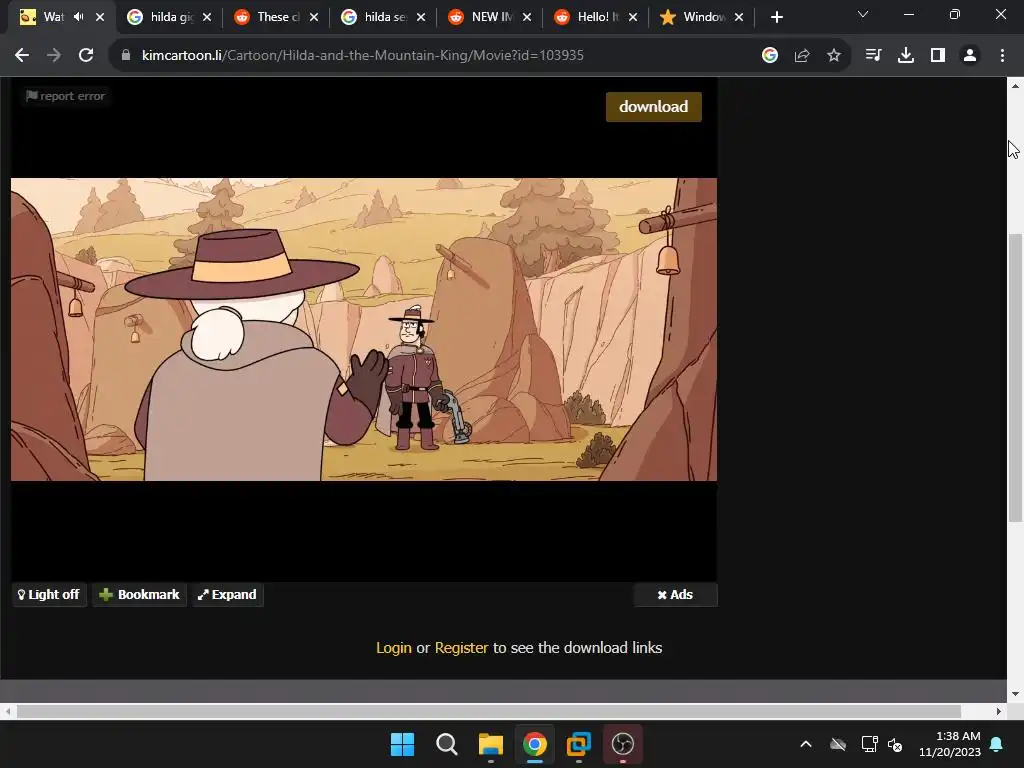Open network status tray icon
Image resolution: width=1024 pixels, height=768 pixels.
click(869, 744)
